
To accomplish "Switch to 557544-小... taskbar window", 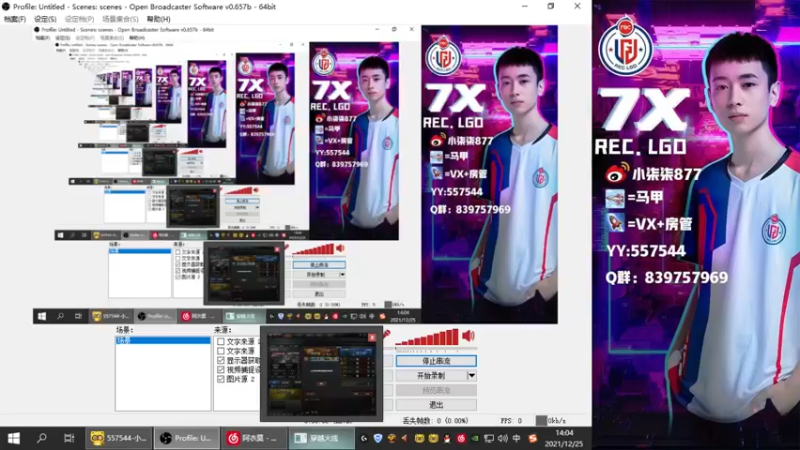I will [118, 438].
